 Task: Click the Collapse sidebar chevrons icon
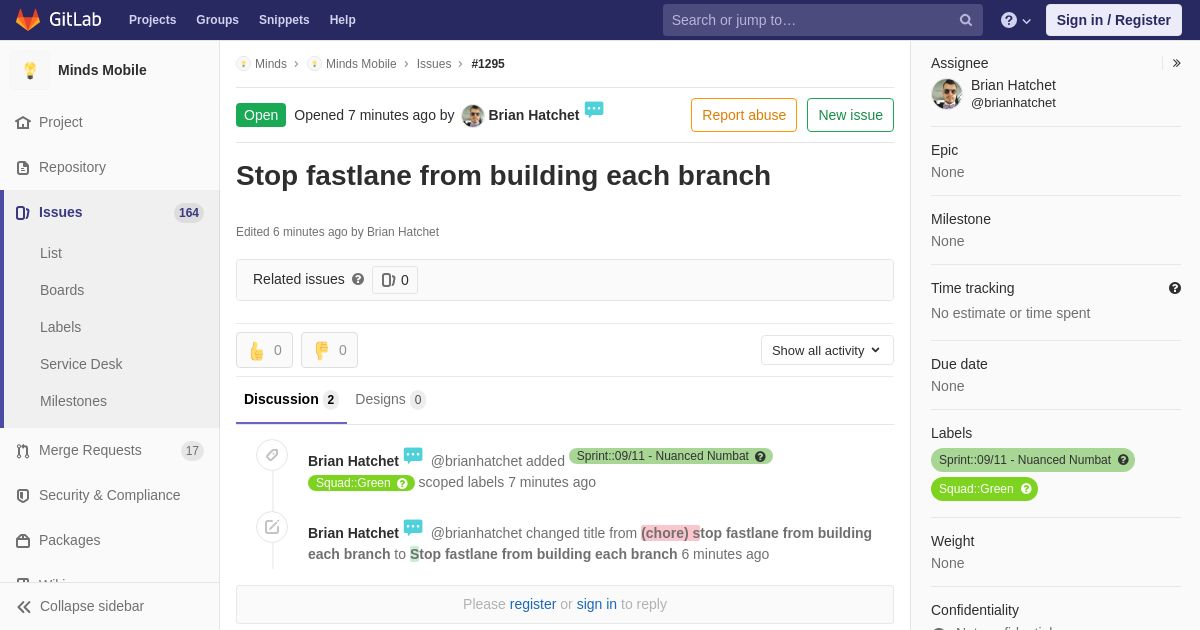pos(24,606)
